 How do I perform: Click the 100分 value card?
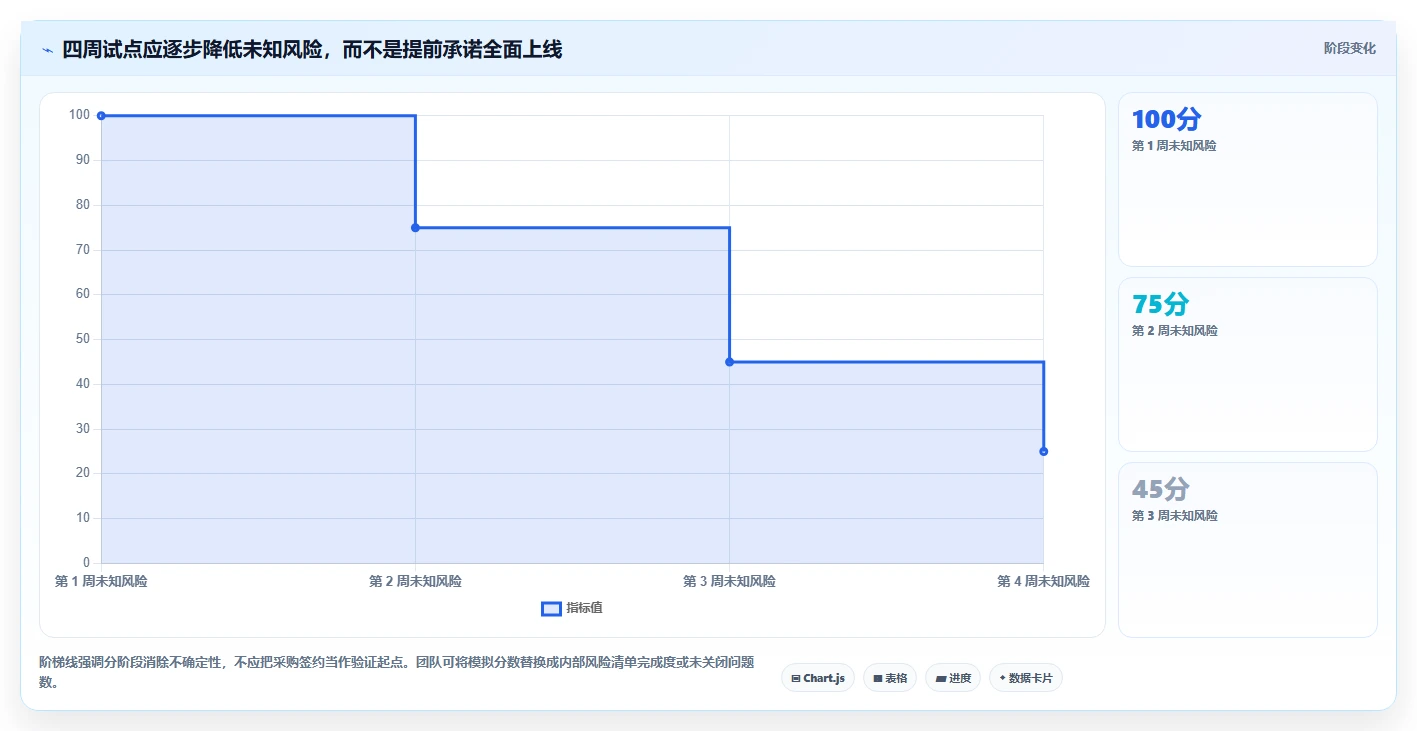point(1247,180)
